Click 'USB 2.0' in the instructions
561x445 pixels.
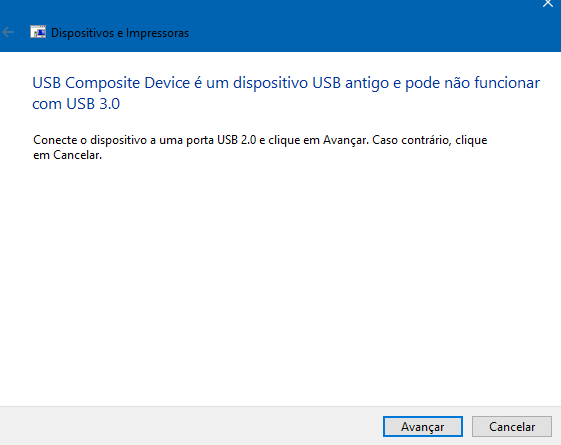[236, 140]
